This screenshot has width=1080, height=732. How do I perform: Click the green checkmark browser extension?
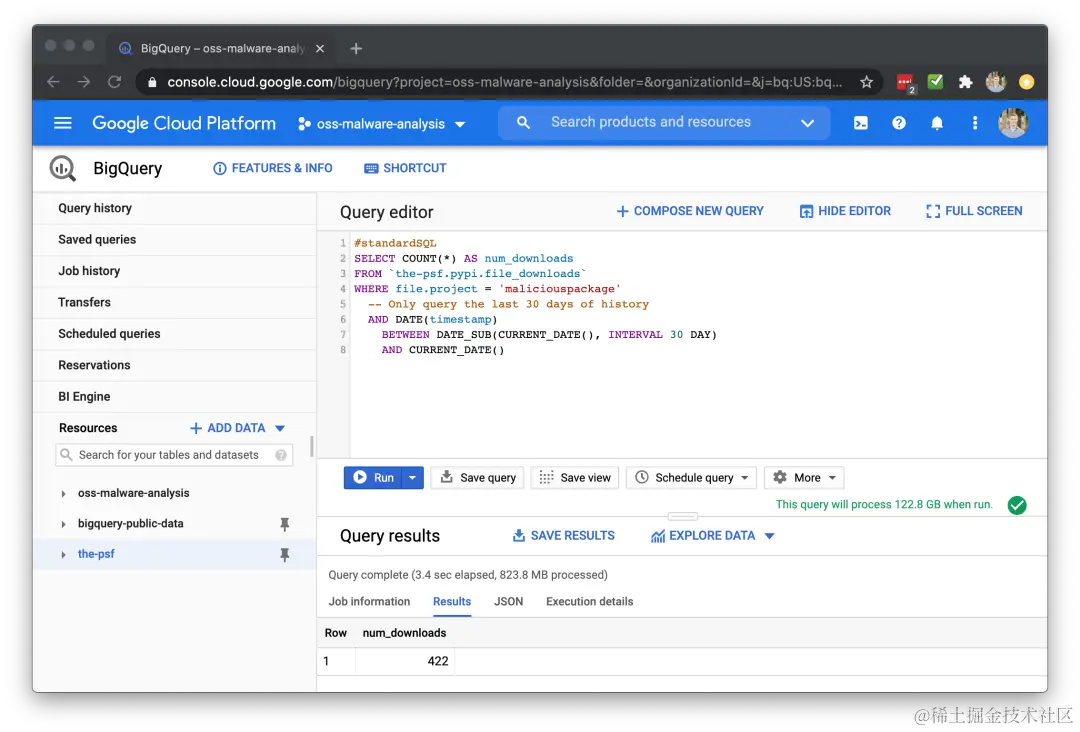935,81
